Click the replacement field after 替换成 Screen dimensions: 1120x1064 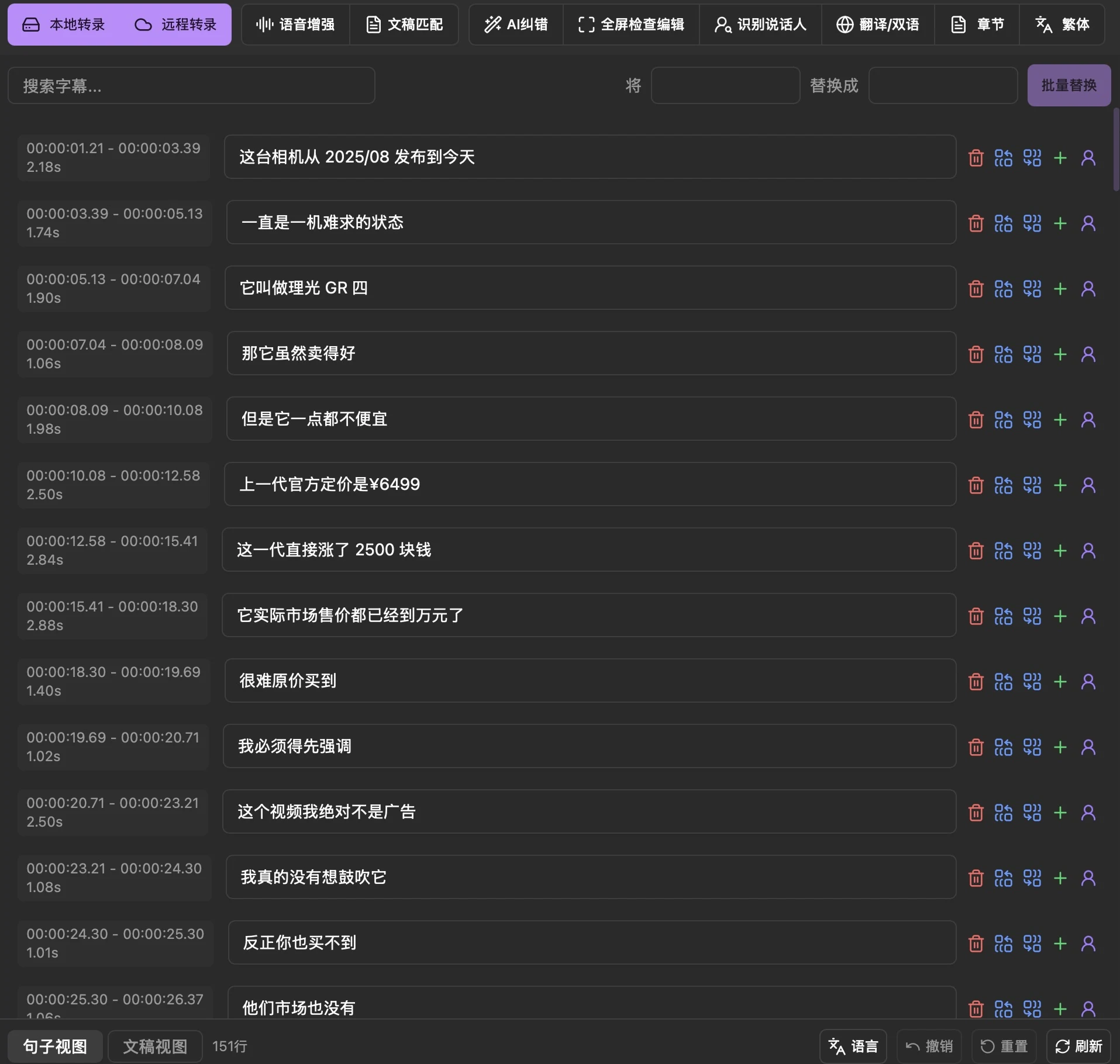pos(943,86)
